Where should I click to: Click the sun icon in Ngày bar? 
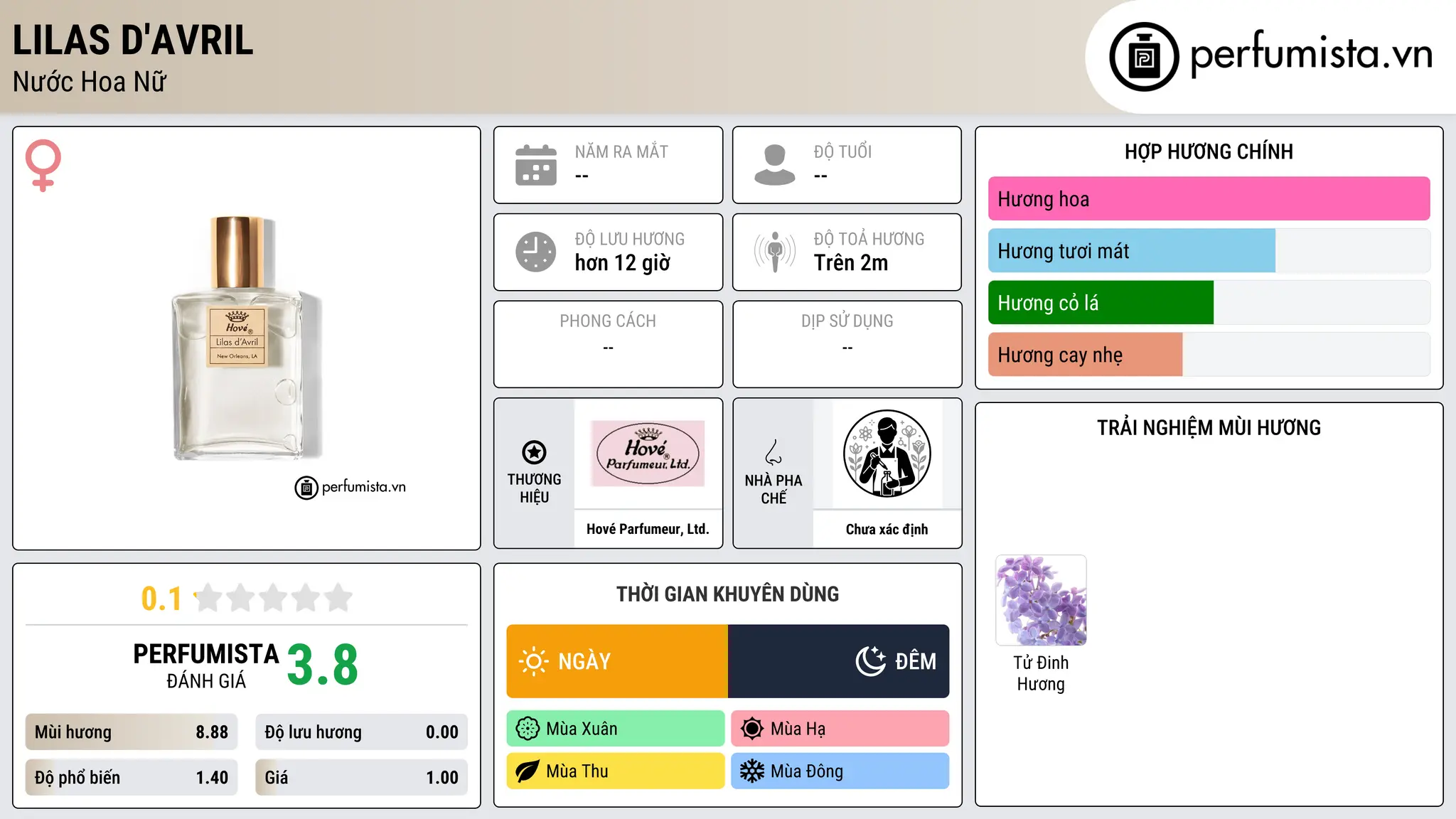click(x=533, y=661)
